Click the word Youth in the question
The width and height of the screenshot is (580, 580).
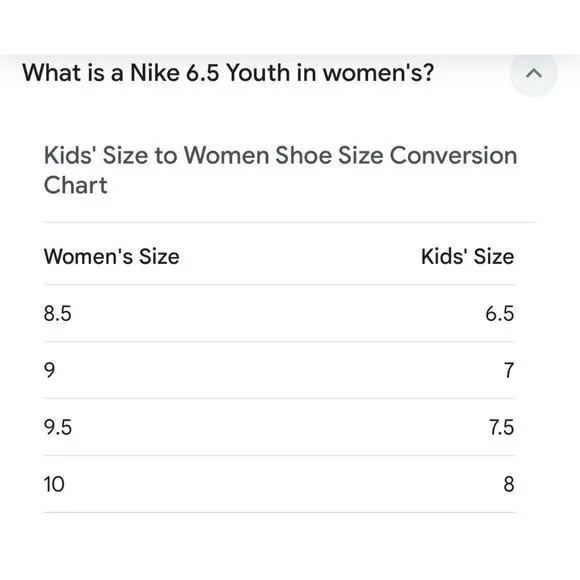click(258, 72)
